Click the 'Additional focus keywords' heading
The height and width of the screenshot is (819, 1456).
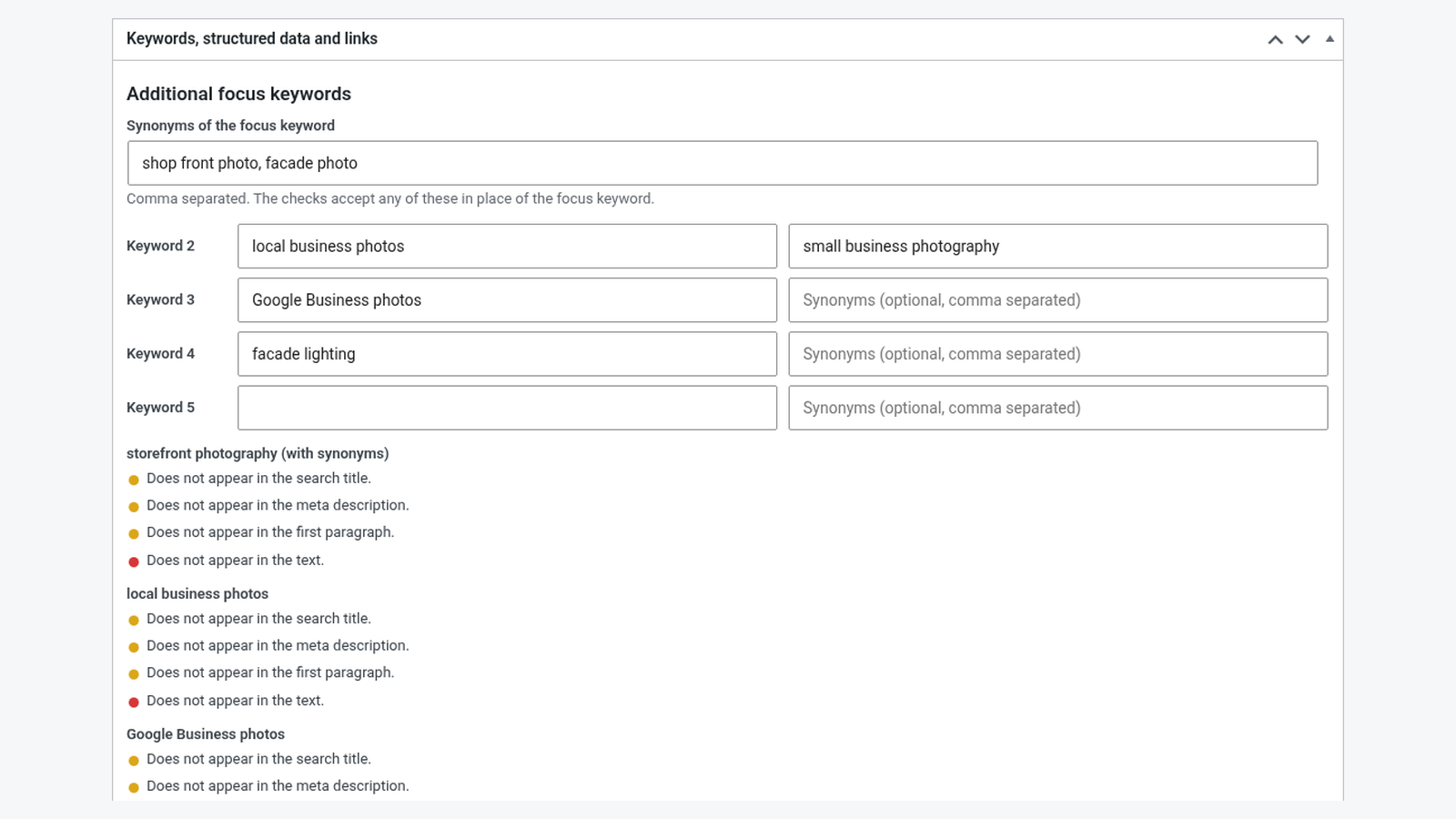238,94
